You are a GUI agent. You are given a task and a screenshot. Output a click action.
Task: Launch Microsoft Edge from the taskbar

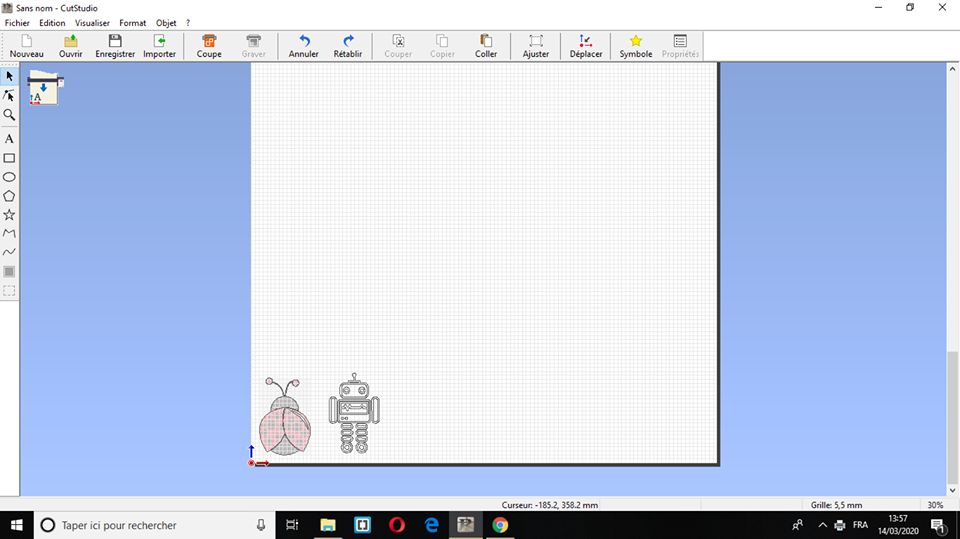(x=432, y=525)
